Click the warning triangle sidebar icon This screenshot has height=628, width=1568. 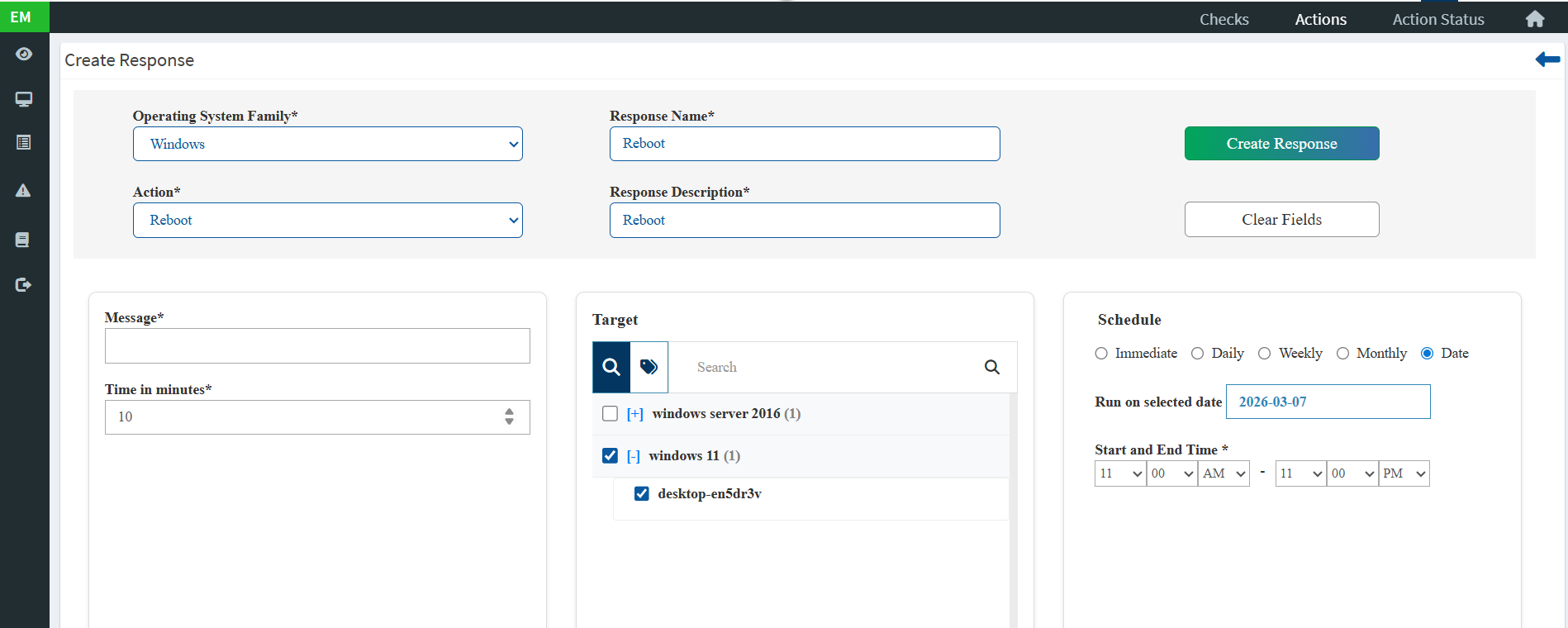(23, 191)
